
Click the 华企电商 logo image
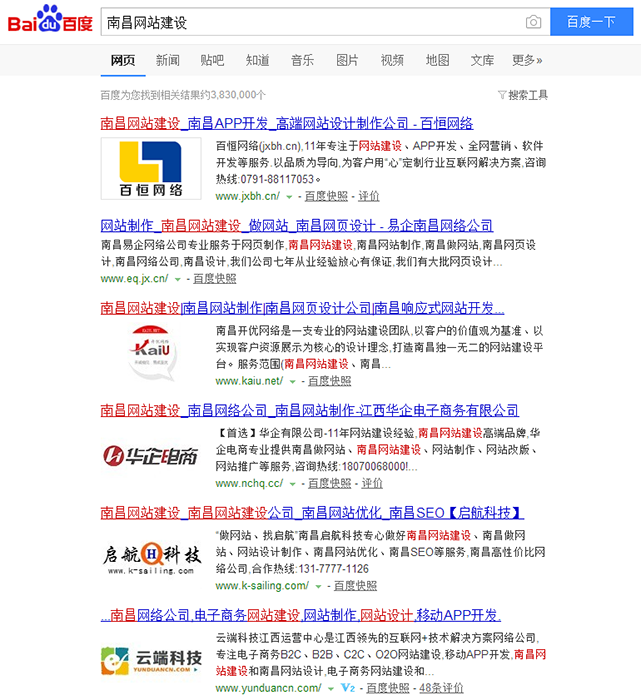[x=149, y=456]
